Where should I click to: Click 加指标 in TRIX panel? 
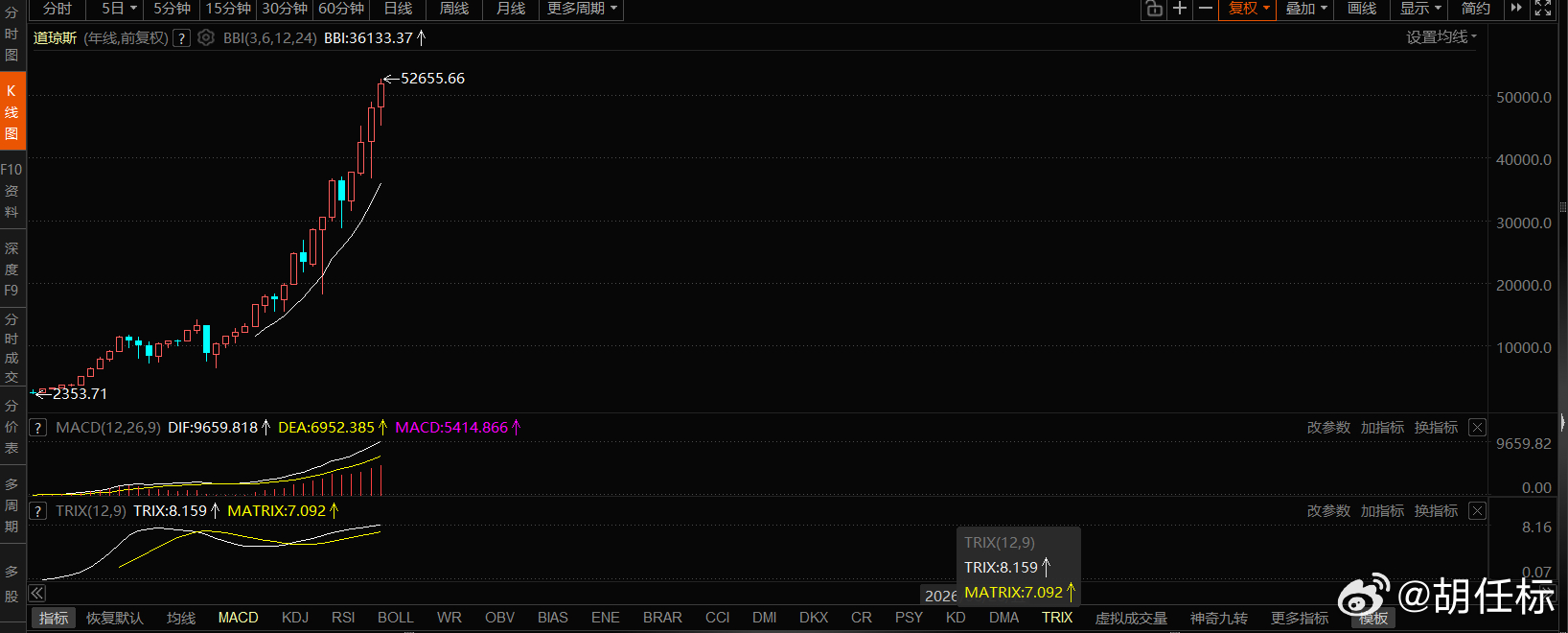(1382, 511)
